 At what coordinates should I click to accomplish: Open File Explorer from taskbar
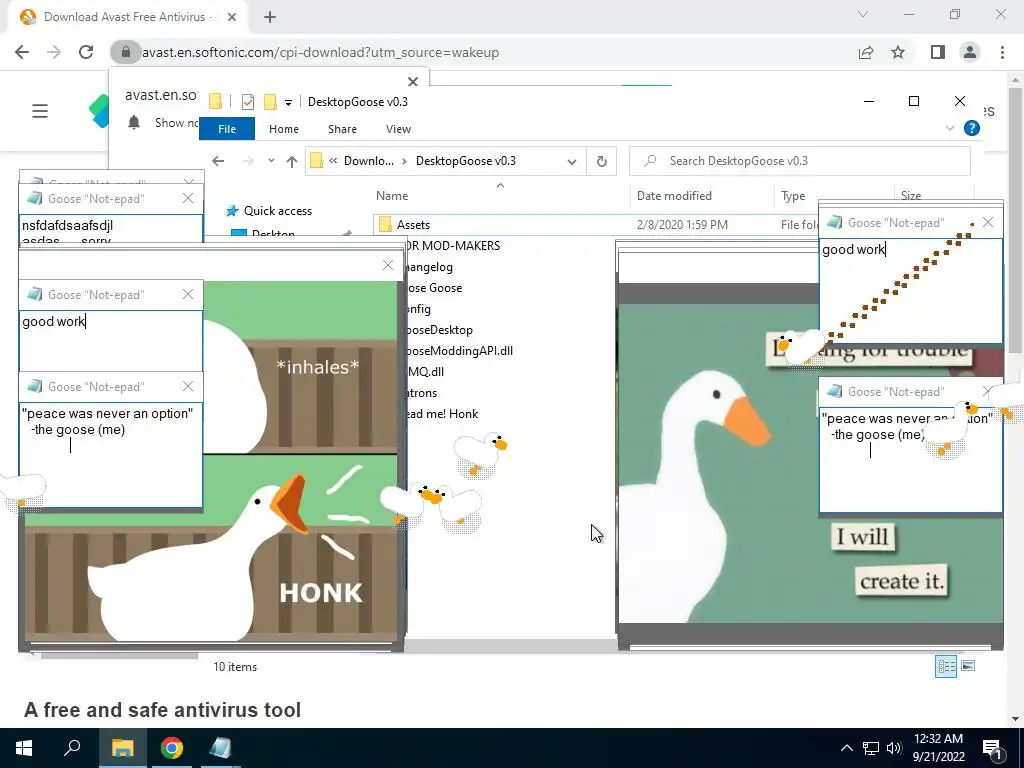pyautogui.click(x=122, y=748)
